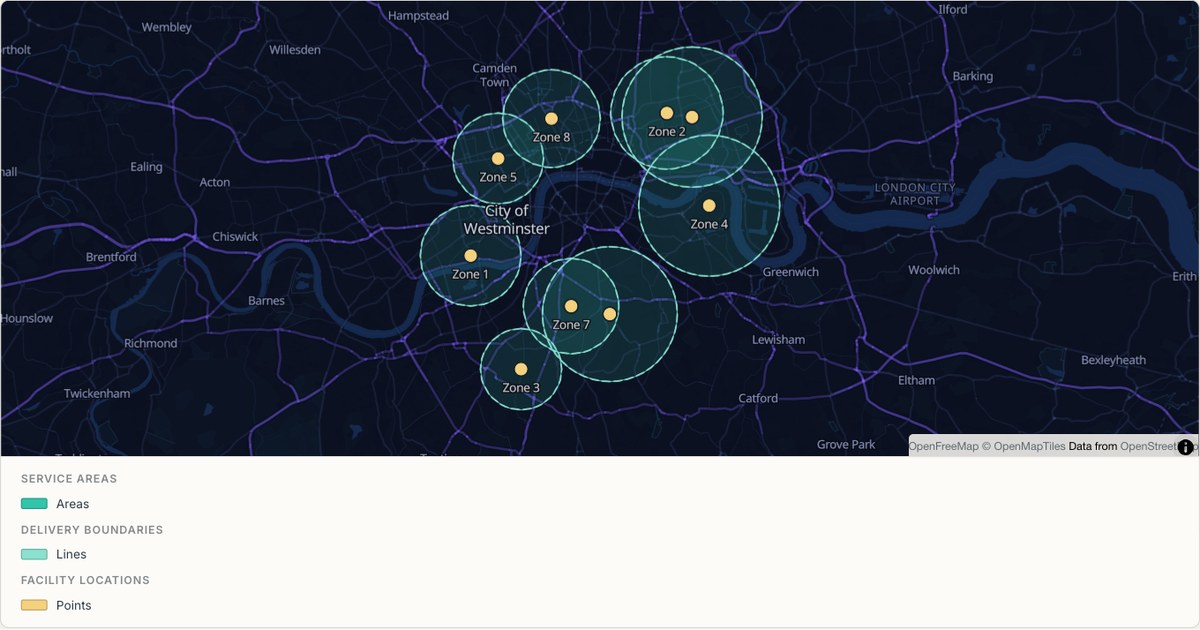Image resolution: width=1200 pixels, height=630 pixels.
Task: Pick the facility point marker above Zone 1
Action: tap(471, 256)
